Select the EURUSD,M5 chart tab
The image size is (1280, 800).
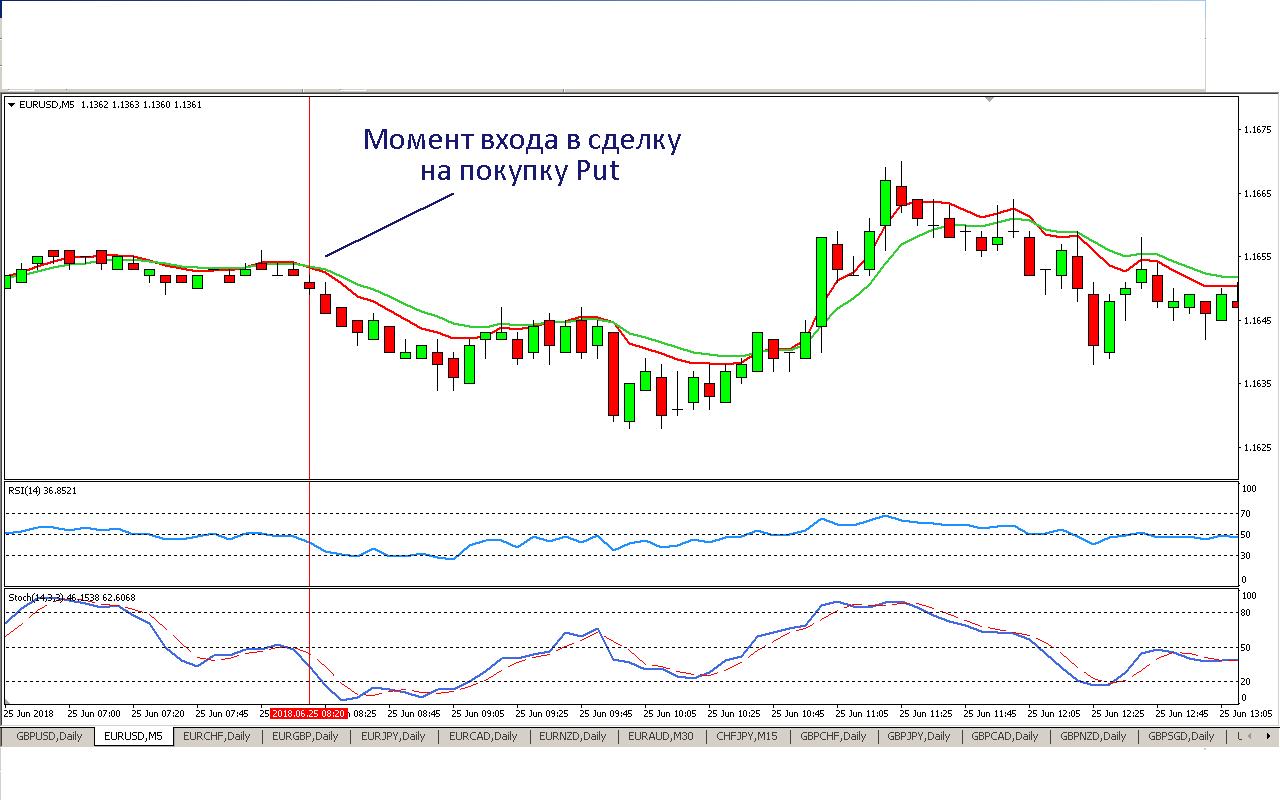pos(134,736)
